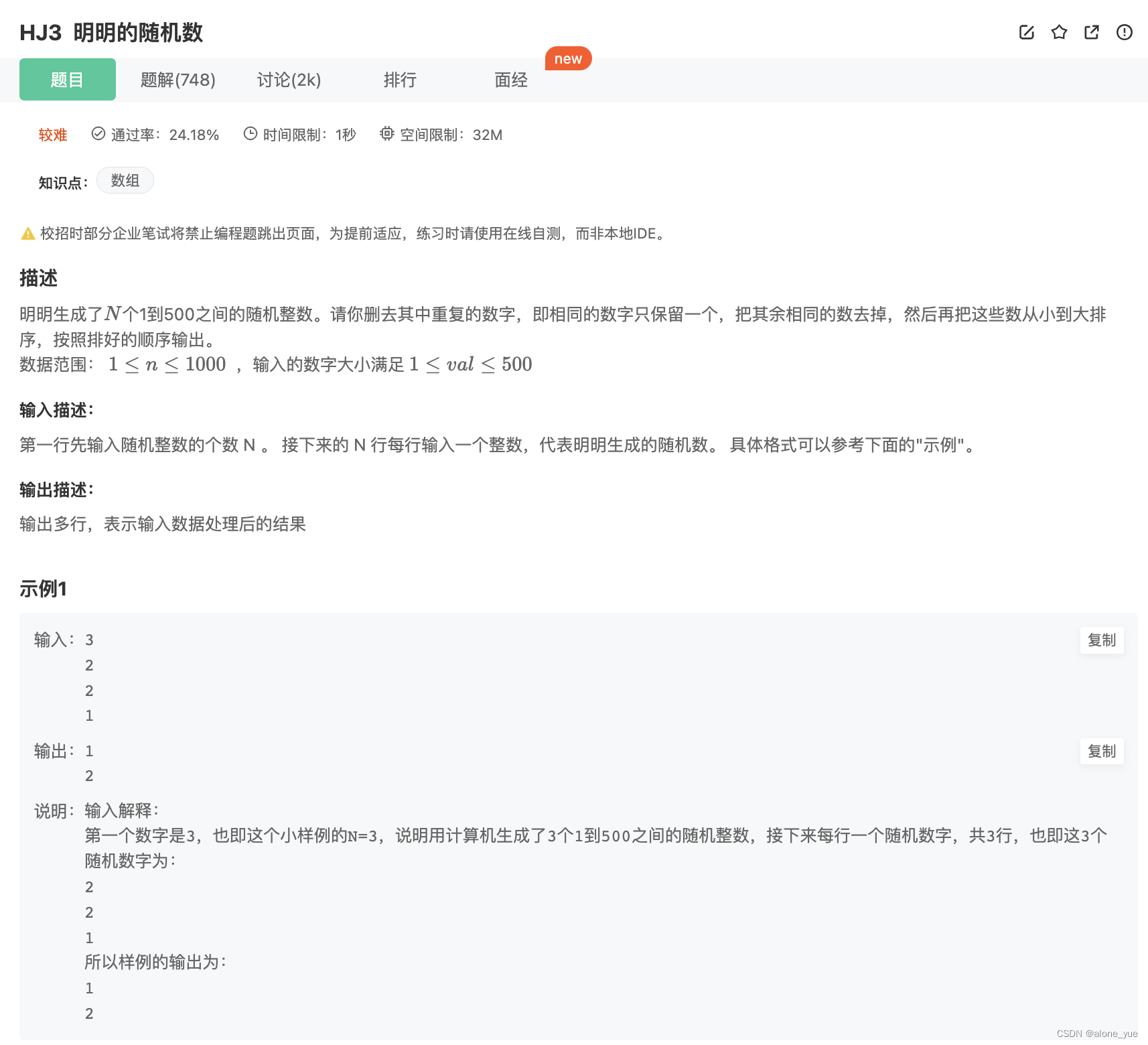
Task: Click the yellow warning triangle icon
Action: 28,234
